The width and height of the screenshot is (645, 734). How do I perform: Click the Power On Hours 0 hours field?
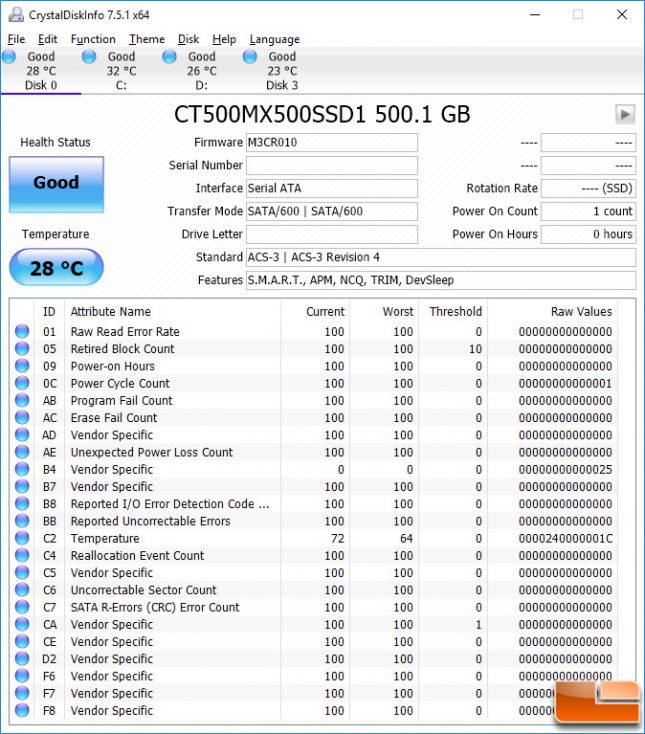(x=588, y=234)
